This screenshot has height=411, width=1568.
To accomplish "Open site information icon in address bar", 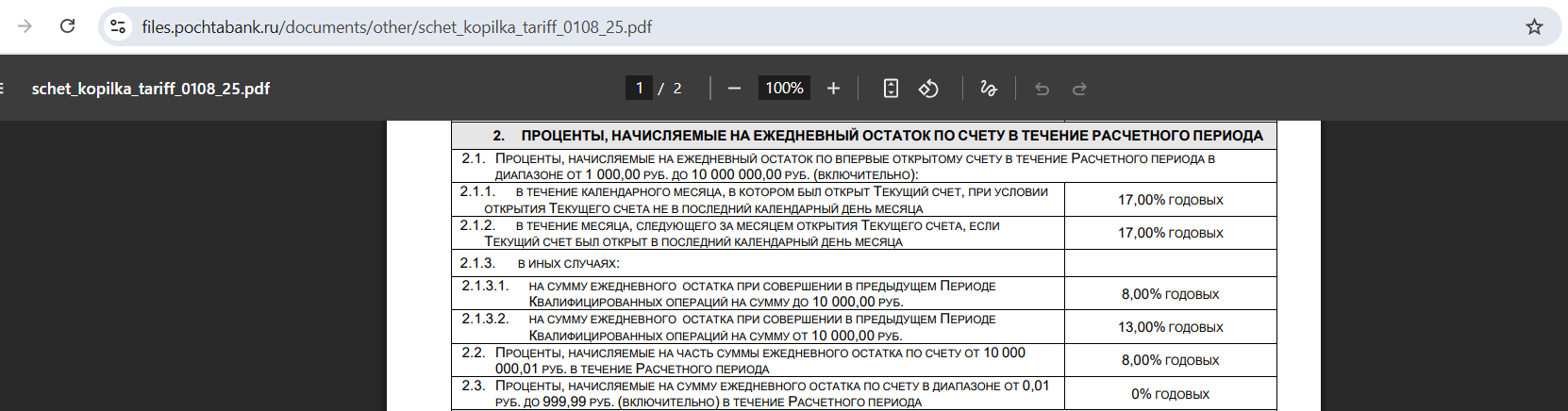I will [118, 26].
